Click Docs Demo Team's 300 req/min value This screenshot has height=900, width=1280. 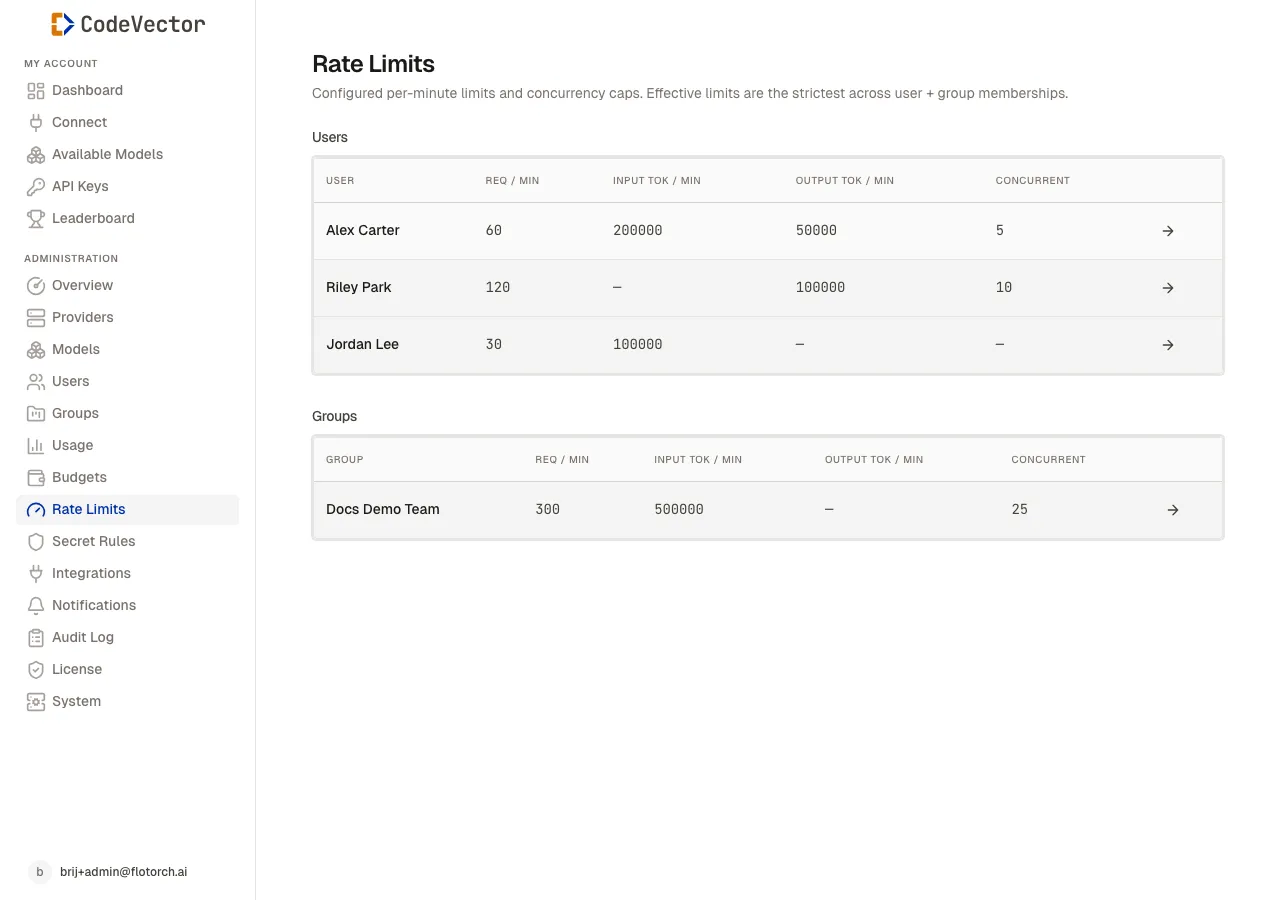(548, 509)
